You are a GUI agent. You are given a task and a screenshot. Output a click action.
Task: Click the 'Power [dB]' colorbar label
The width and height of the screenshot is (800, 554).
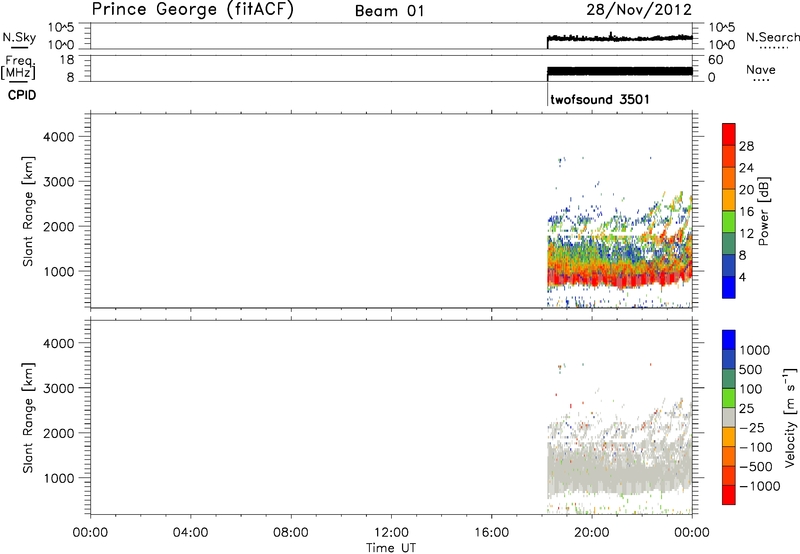[764, 211]
